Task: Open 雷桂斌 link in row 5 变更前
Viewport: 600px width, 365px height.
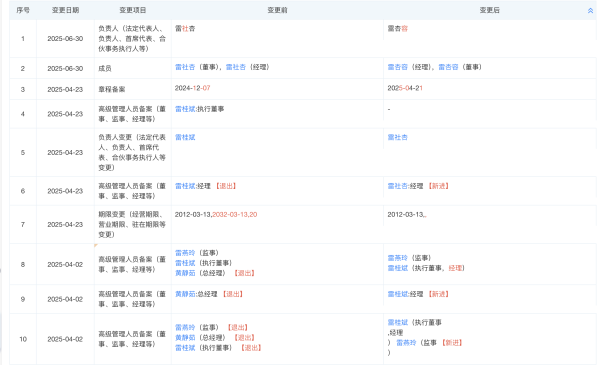Action: (x=185, y=137)
